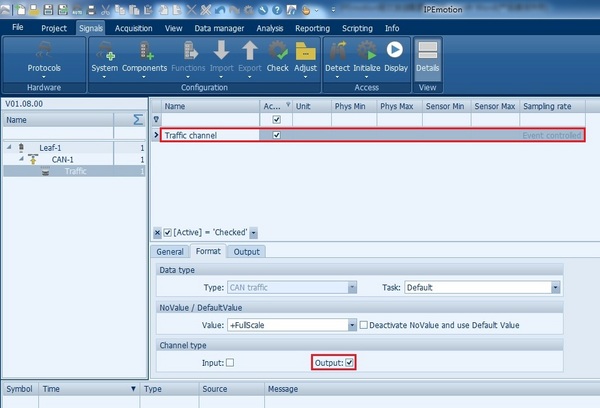This screenshot has width=600, height=408.
Task: Toggle the [Active] = 'Checked' filter checkbox
Action: pyautogui.click(x=167, y=232)
